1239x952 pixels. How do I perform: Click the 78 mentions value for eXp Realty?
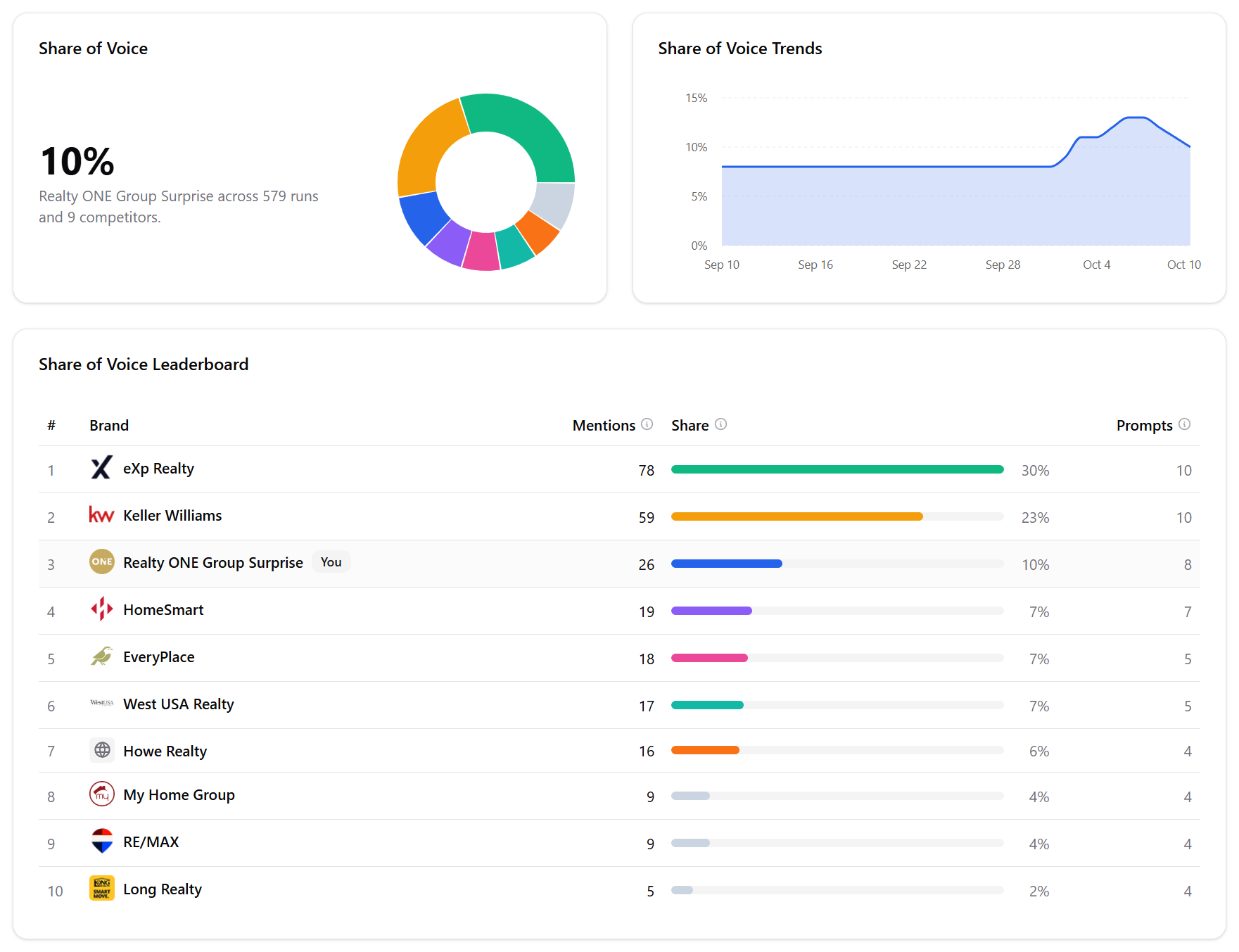coord(647,471)
